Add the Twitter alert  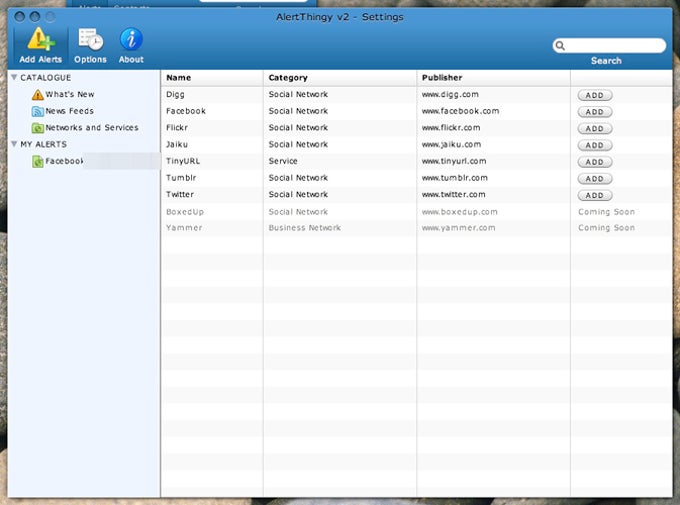tap(595, 195)
